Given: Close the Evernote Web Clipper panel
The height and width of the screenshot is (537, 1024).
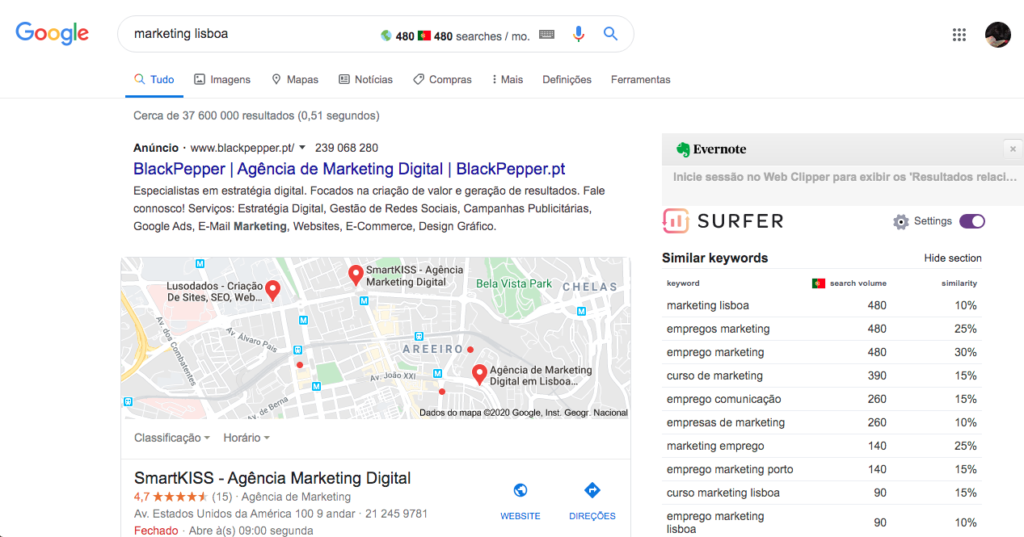Looking at the screenshot, I should click(x=1012, y=149).
